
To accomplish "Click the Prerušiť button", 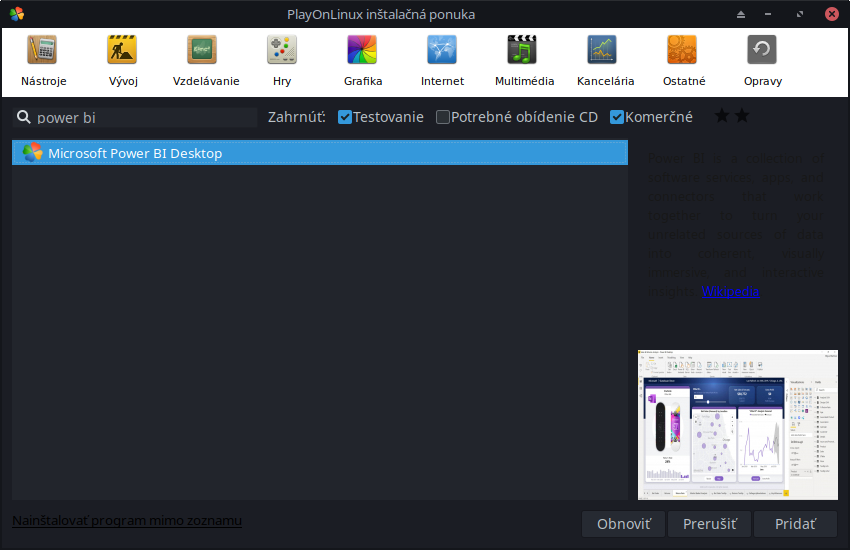I will (x=709, y=524).
